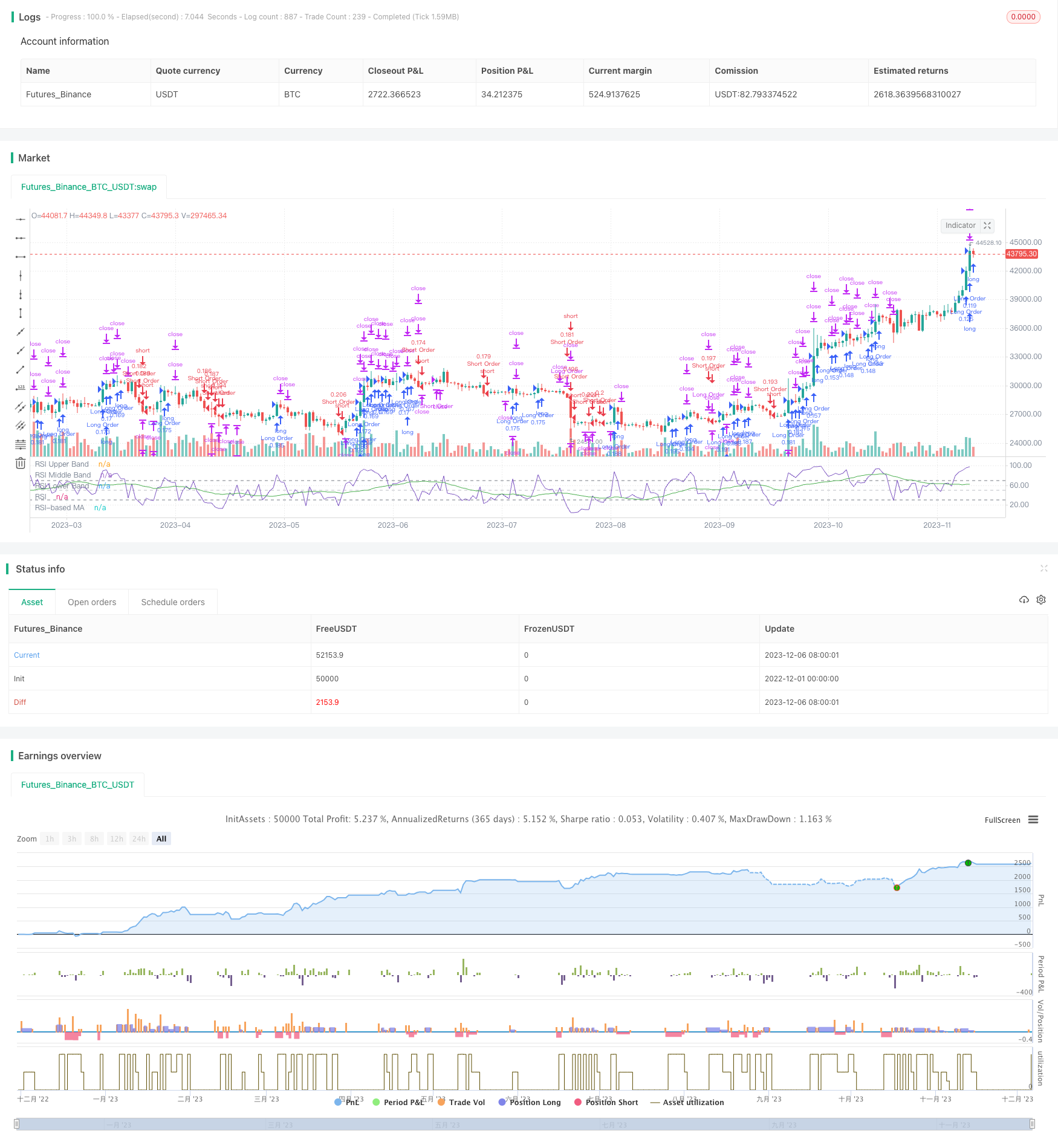Image resolution: width=1058 pixels, height=1148 pixels.
Task: Select the All zoom range button
Action: pos(161,838)
